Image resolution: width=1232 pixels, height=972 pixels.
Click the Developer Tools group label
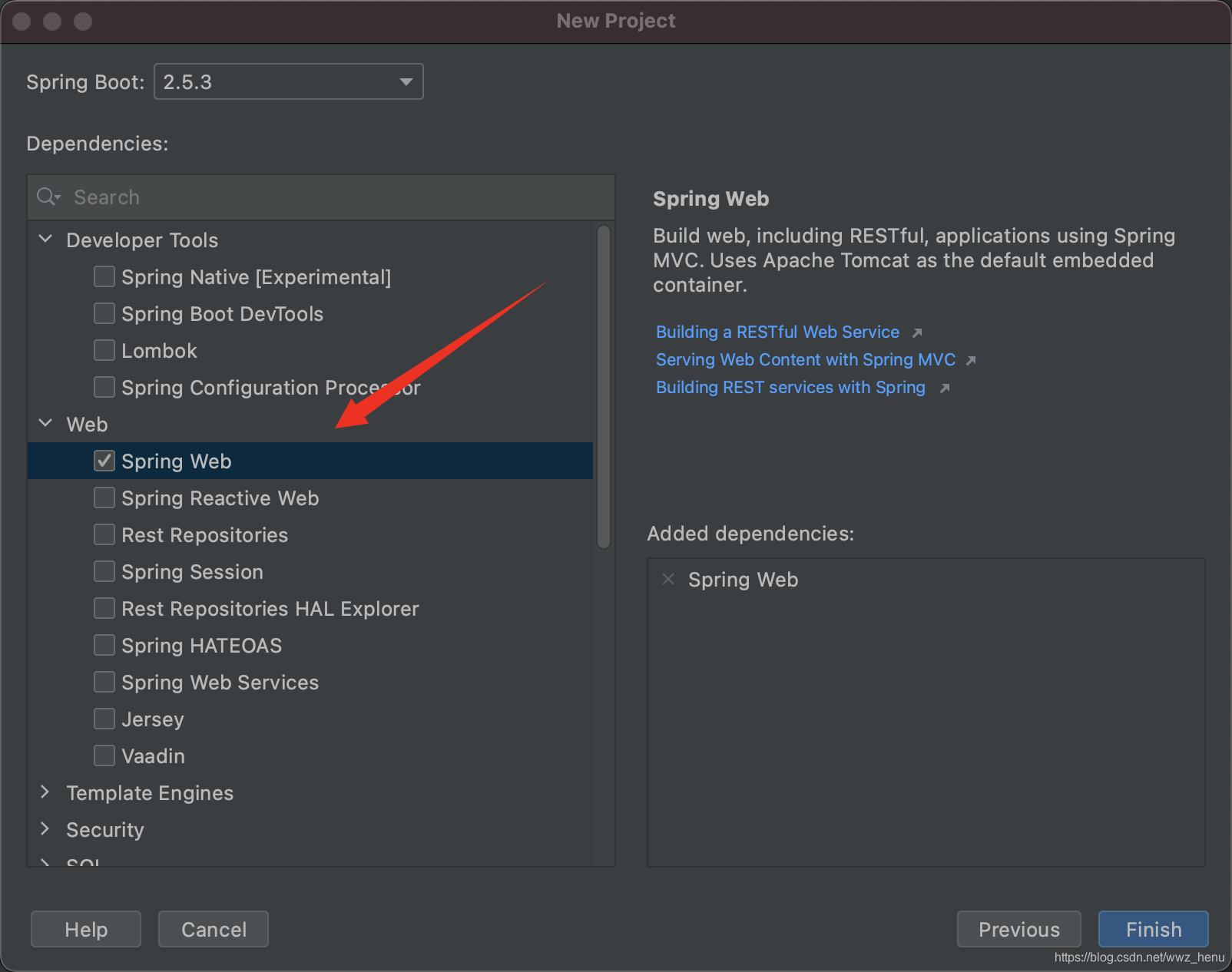(x=142, y=240)
